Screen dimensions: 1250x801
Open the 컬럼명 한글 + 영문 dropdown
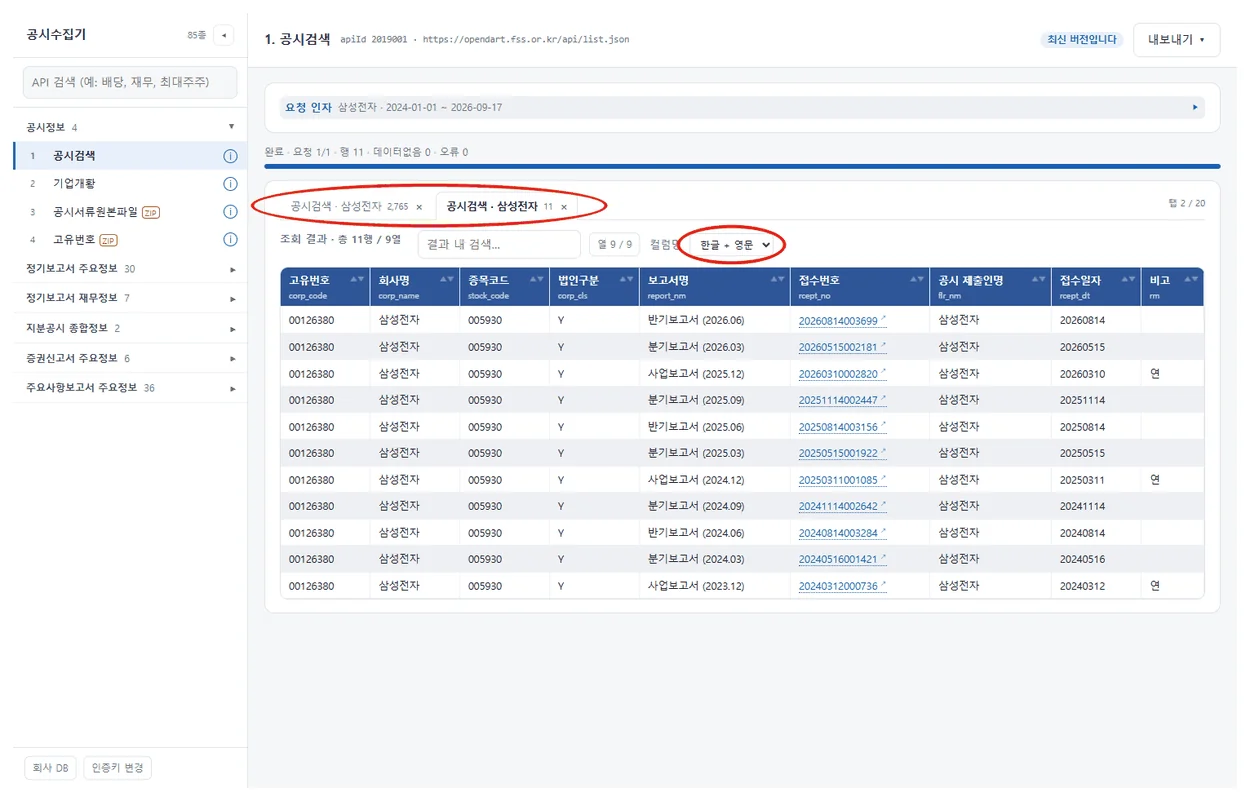pyautogui.click(x=736, y=244)
